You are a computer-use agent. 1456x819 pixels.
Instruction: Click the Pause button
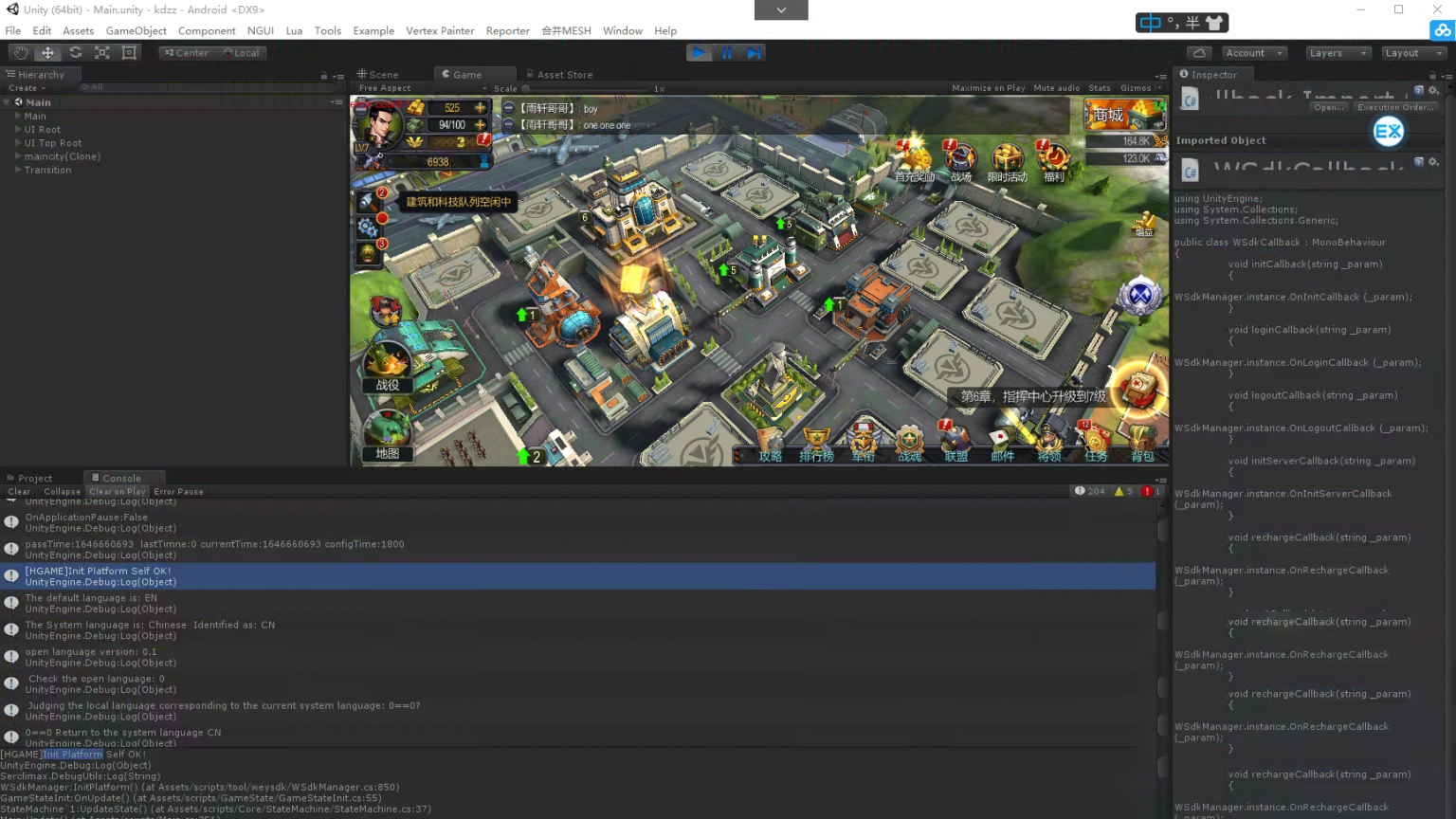[x=727, y=53]
